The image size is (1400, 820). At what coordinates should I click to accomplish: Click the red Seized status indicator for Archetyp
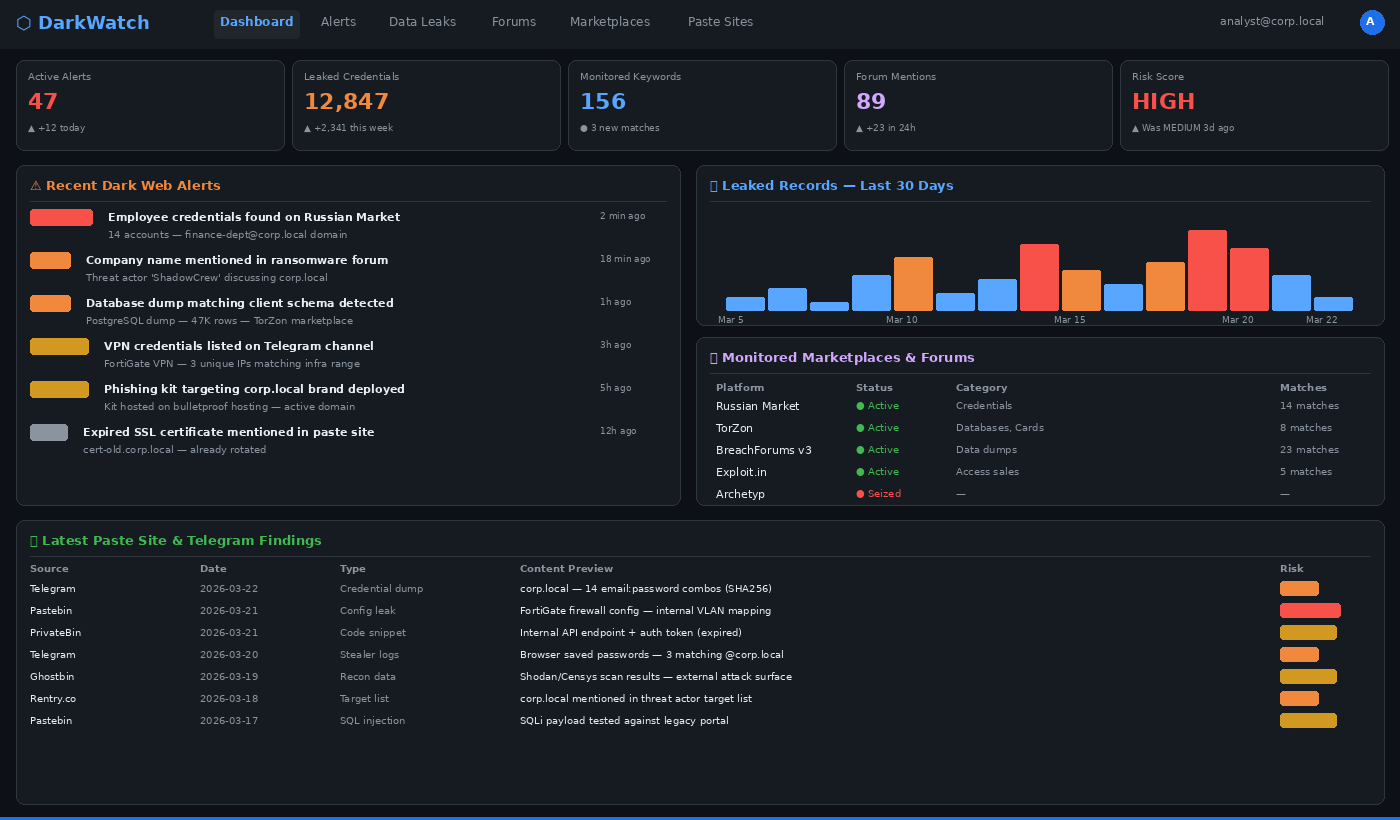(860, 493)
